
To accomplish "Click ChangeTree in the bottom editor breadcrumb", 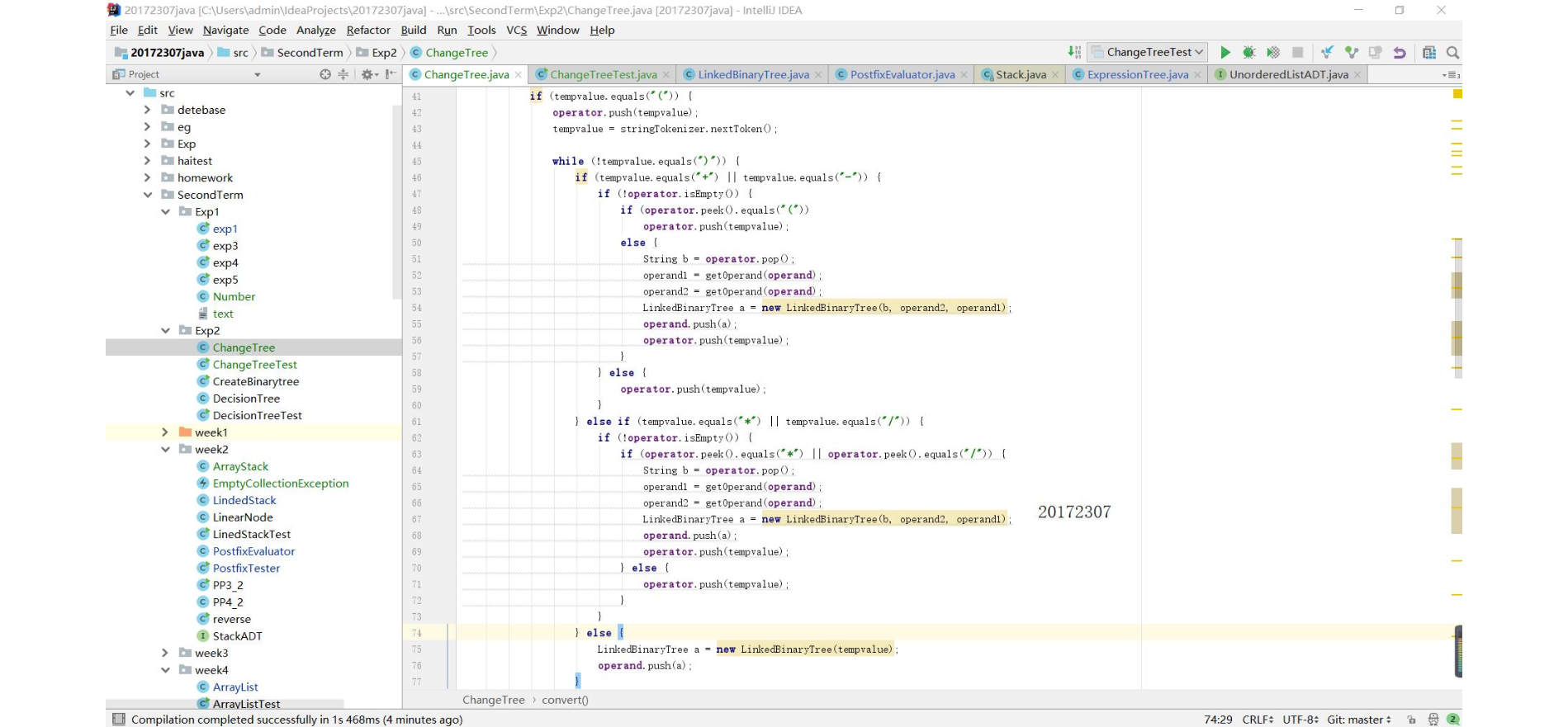I will click(493, 700).
